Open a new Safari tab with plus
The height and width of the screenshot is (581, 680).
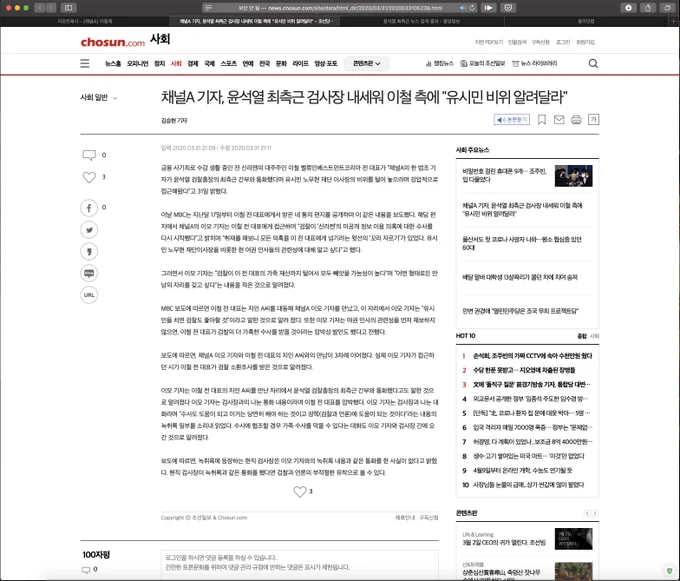673,21
